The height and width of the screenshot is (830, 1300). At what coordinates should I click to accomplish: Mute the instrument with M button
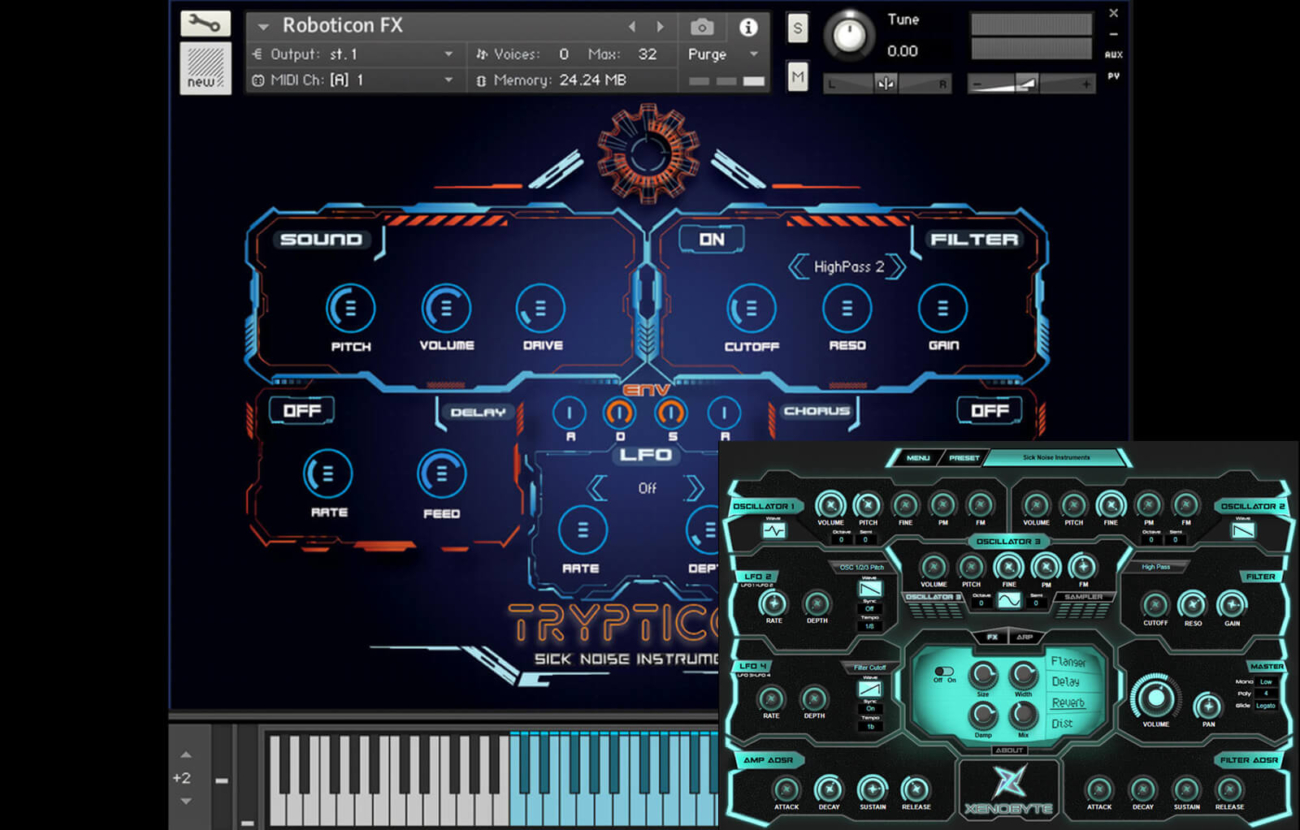[797, 77]
